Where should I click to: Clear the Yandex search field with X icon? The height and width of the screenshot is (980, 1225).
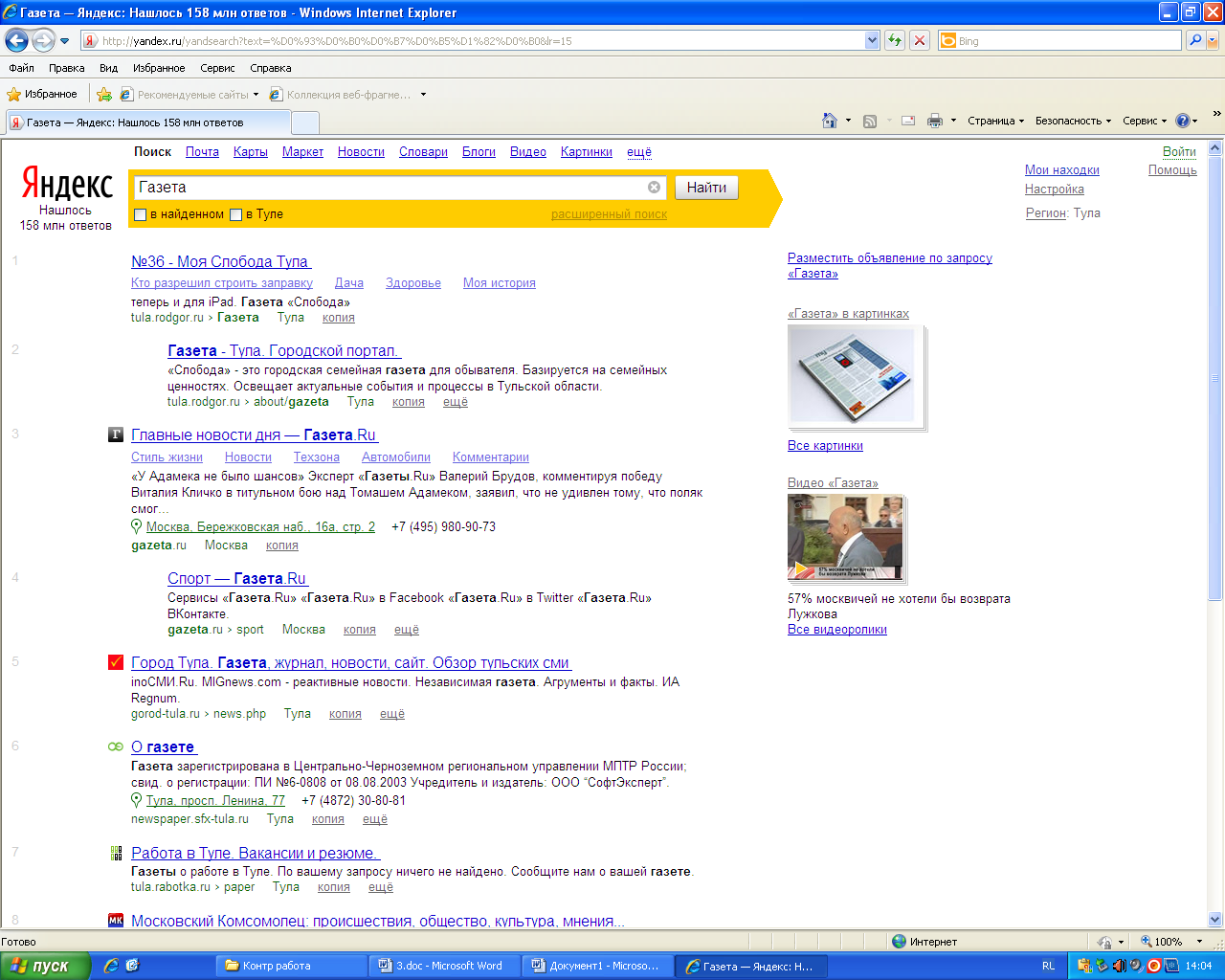tap(655, 188)
